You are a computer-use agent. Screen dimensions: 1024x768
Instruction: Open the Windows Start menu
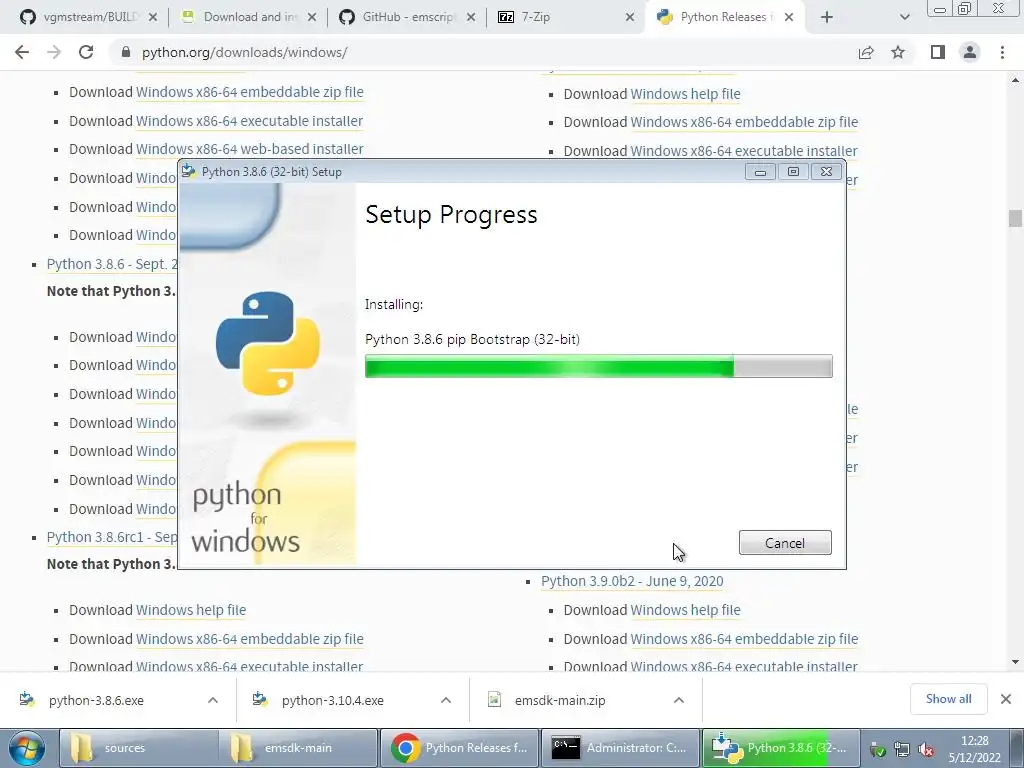click(25, 748)
